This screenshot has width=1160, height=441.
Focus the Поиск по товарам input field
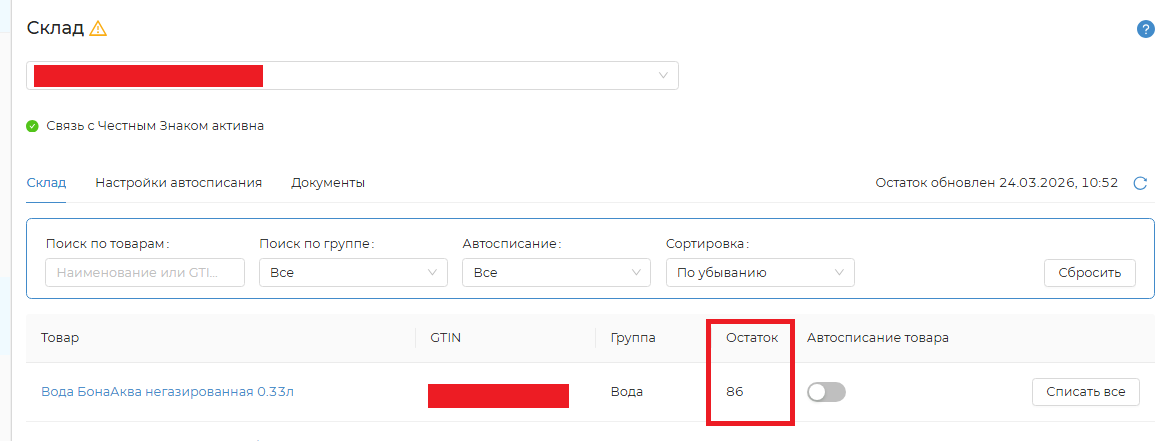click(x=145, y=272)
